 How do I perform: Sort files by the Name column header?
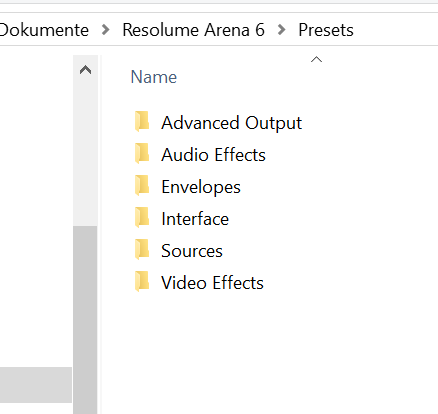154,77
